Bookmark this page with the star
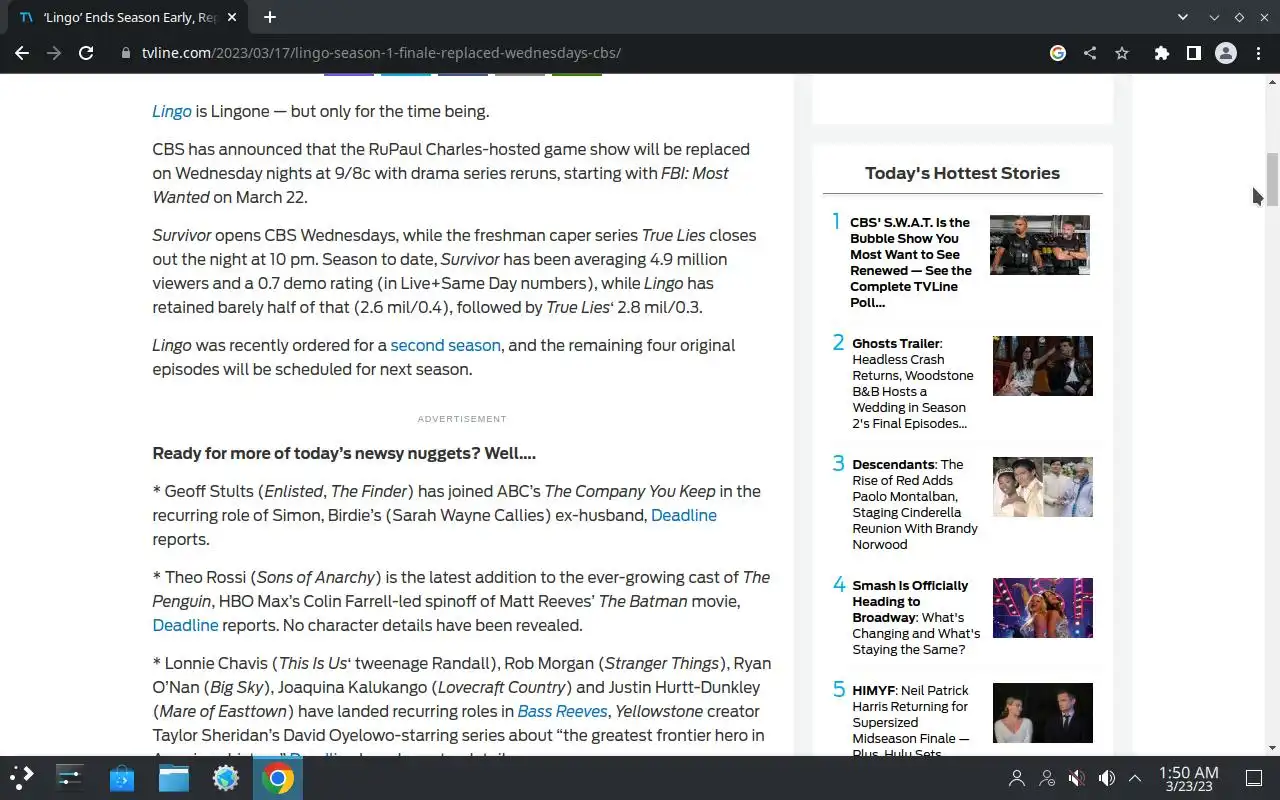 coord(1122,53)
